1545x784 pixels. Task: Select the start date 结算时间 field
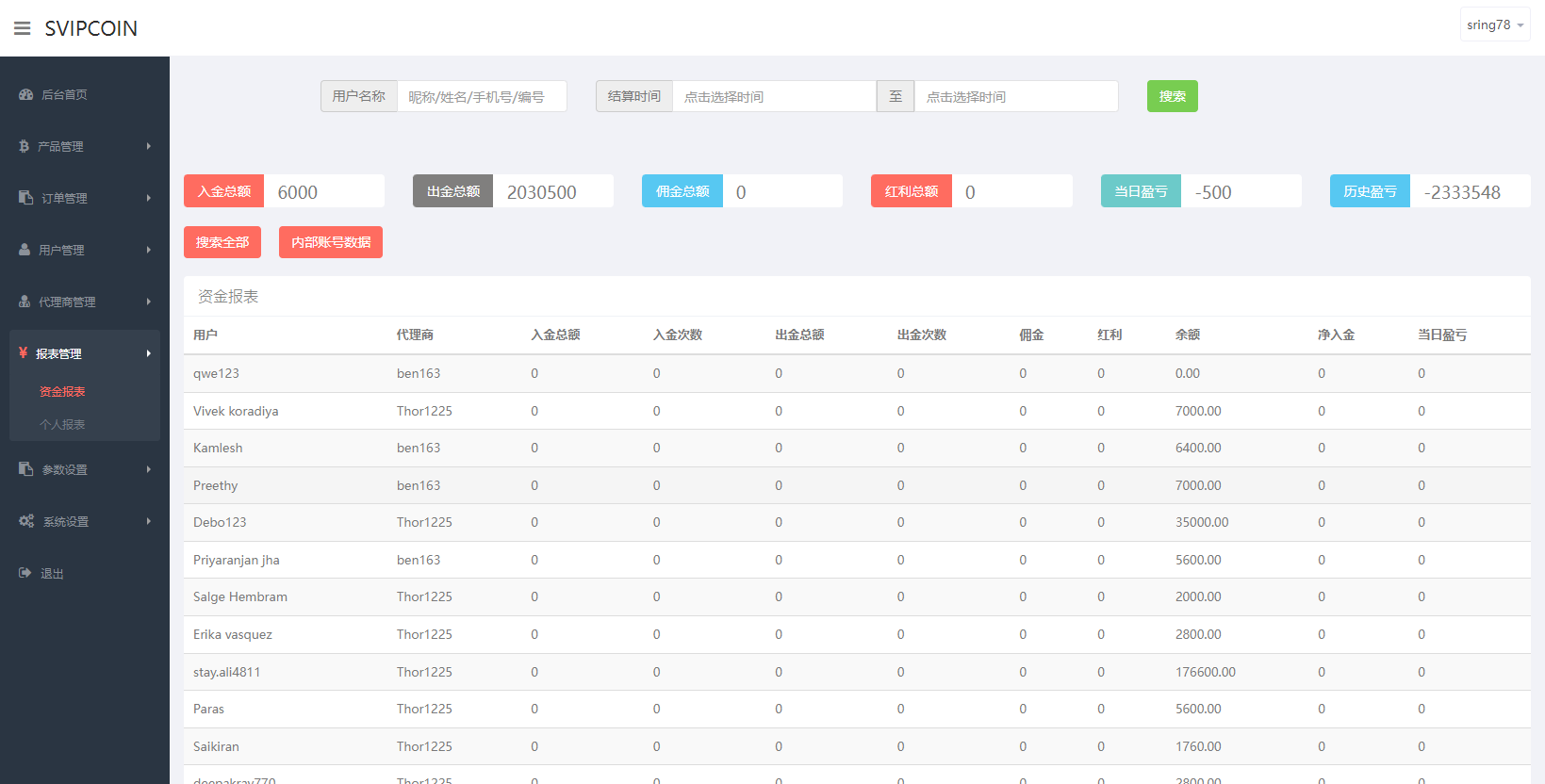pos(773,97)
